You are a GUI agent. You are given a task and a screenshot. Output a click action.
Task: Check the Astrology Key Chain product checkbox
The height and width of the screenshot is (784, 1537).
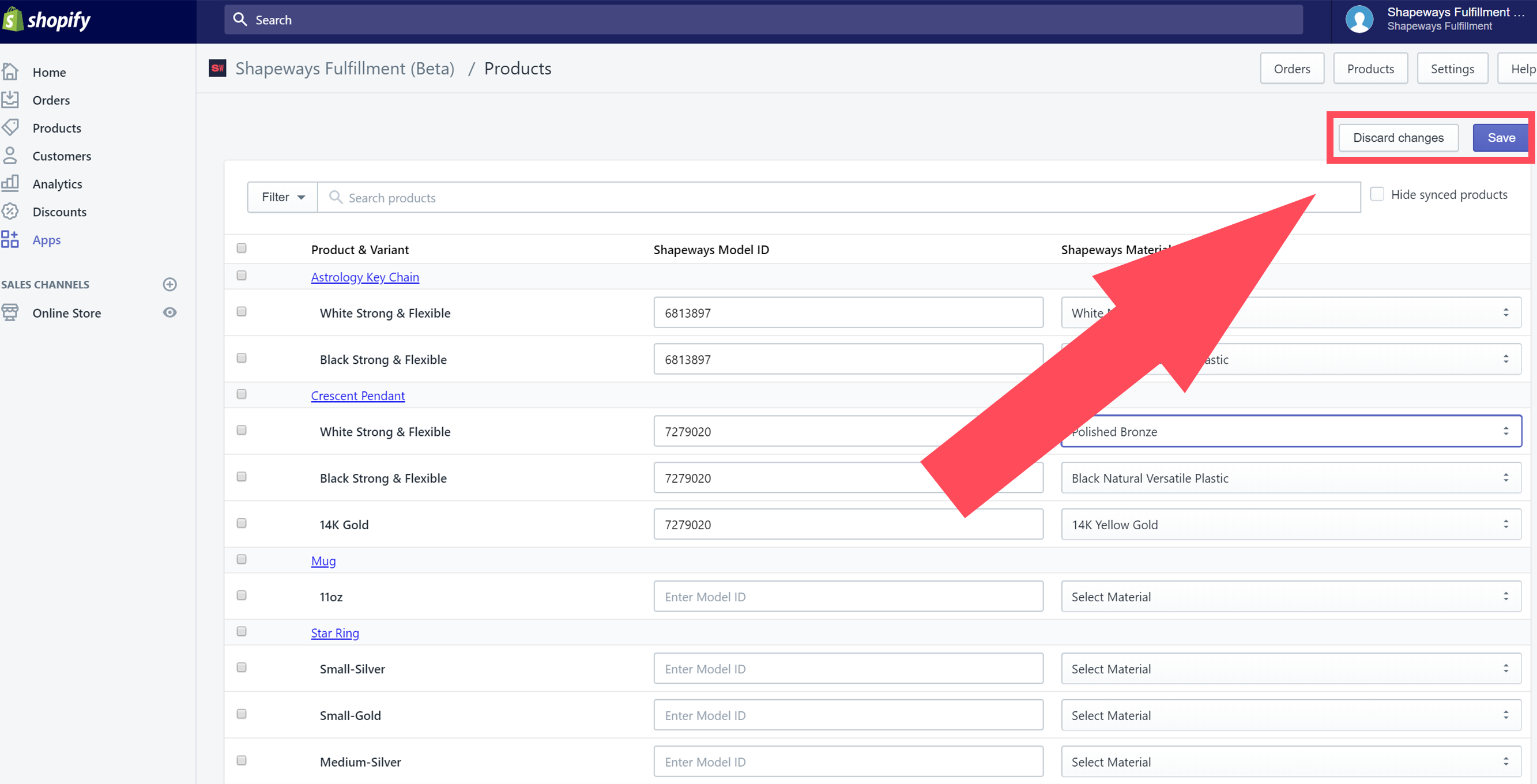coord(241,276)
